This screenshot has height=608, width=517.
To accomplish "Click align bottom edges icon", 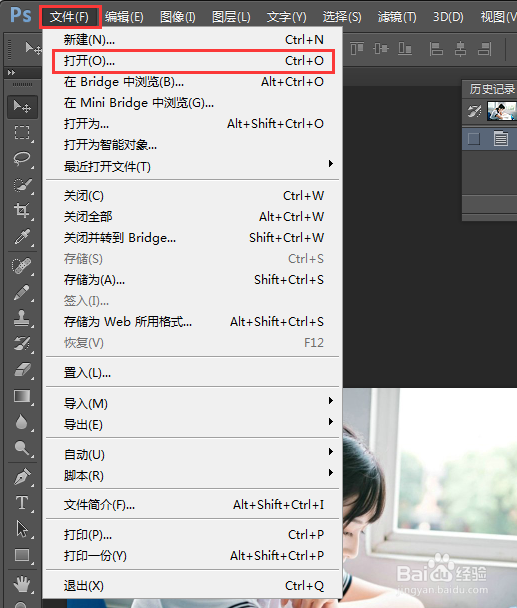I will point(405,49).
